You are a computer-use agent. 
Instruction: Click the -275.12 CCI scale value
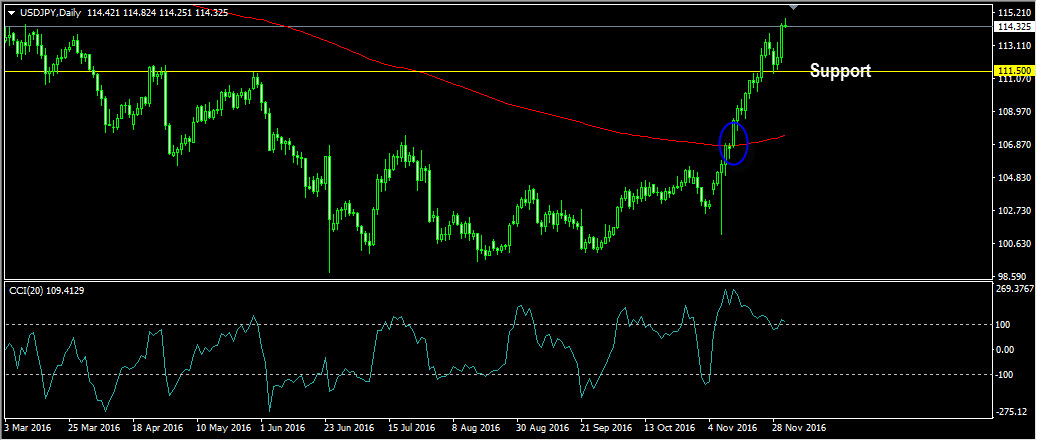click(1014, 412)
